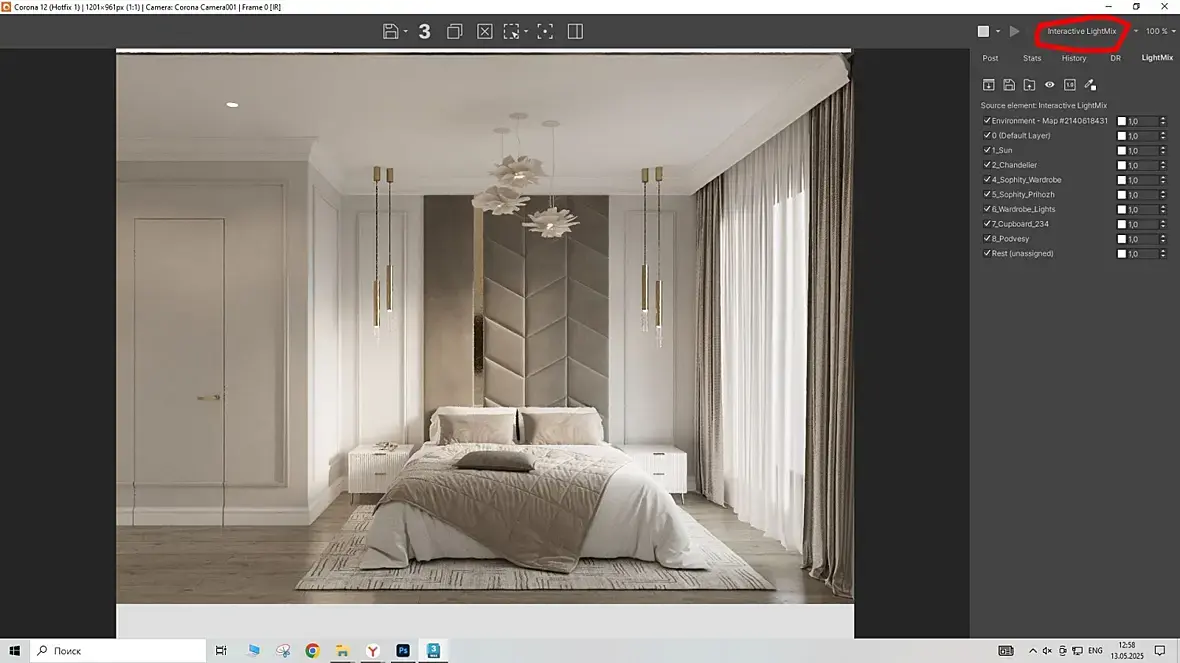Click the pick focus point icon
This screenshot has width=1180, height=663.
point(545,32)
